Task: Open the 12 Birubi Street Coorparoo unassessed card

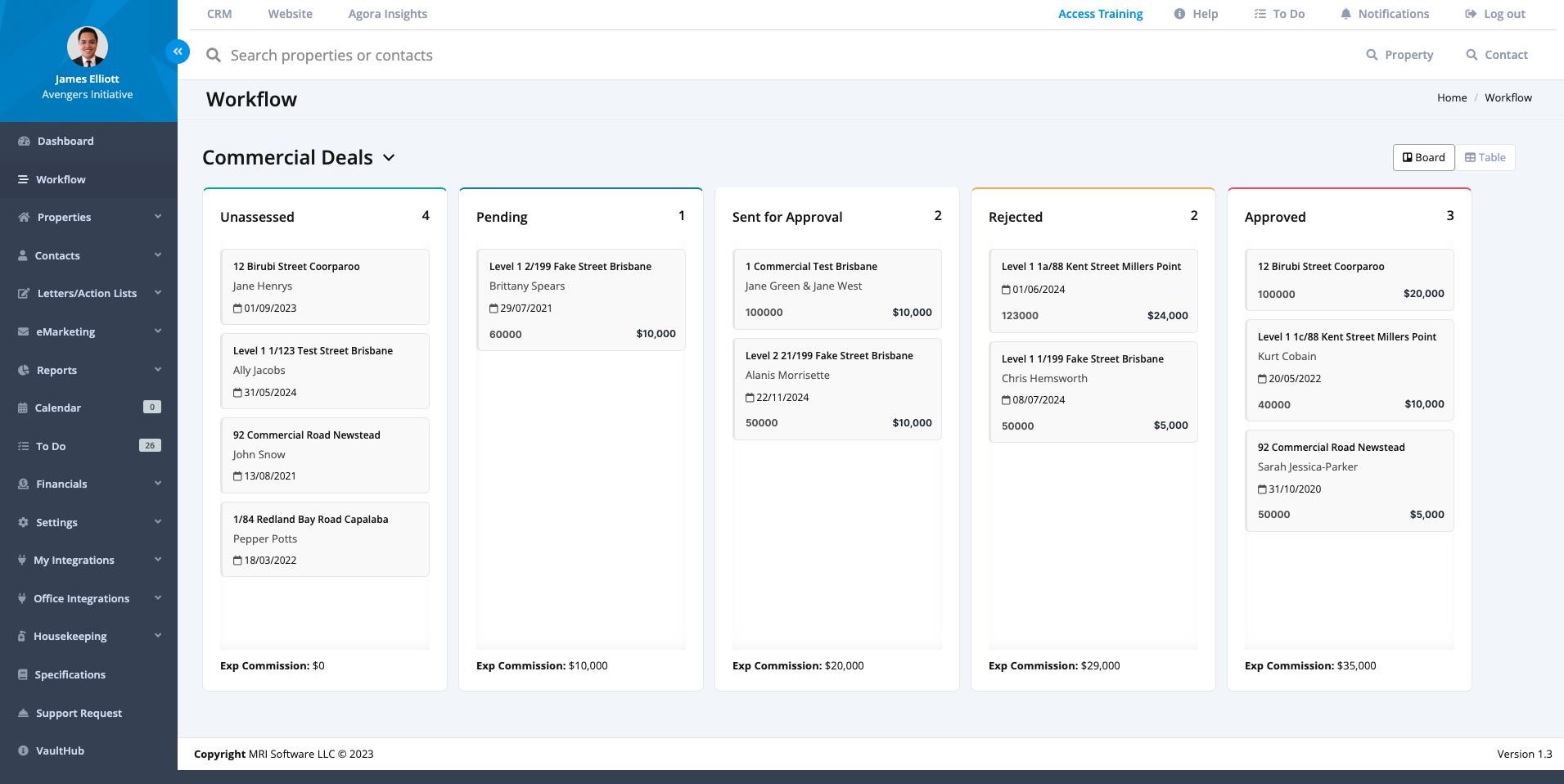Action: (325, 286)
